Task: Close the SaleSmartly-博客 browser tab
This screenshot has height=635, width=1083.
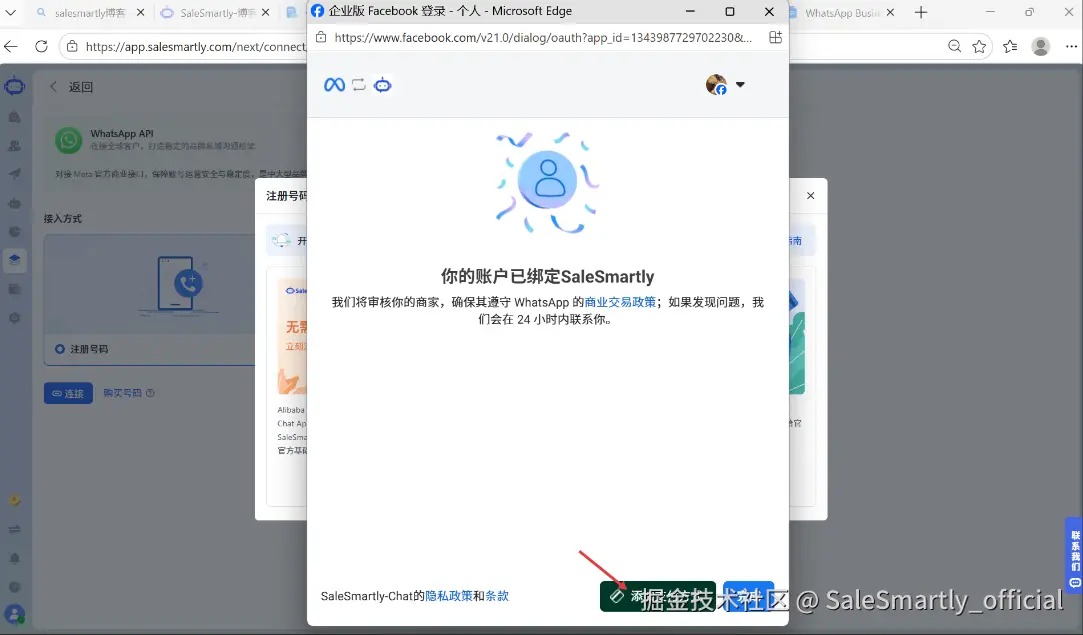Action: 265,12
